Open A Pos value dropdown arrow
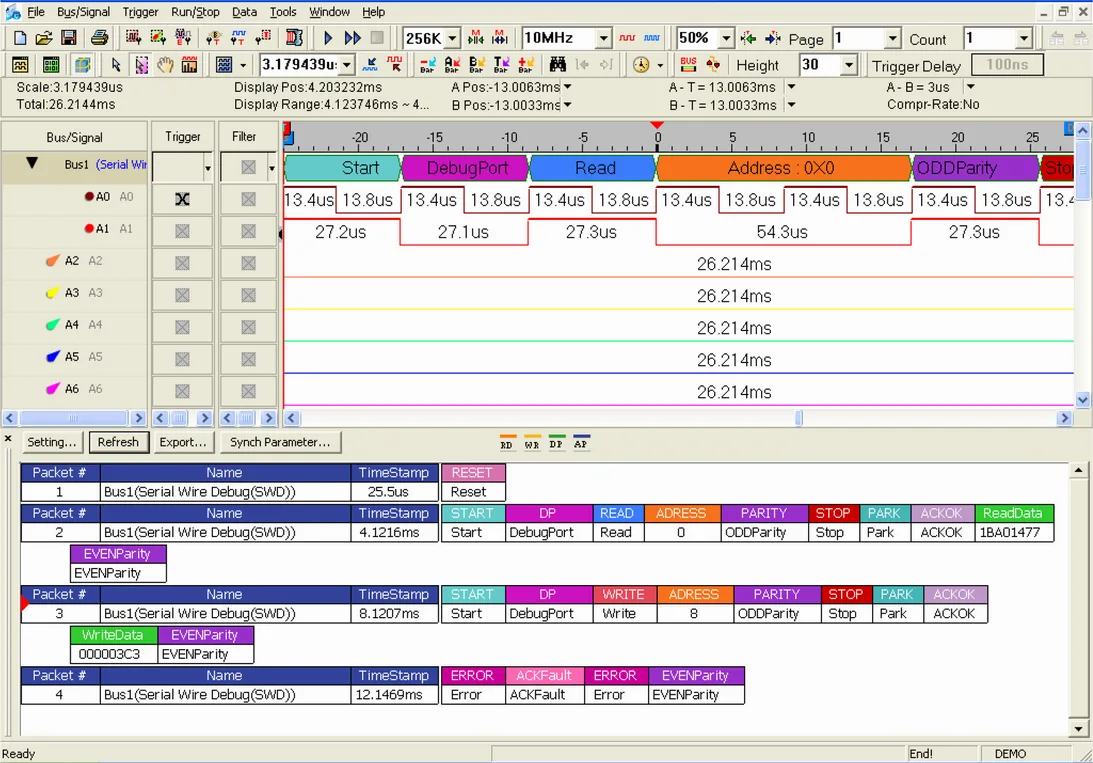This screenshot has height=763, width=1093. (x=567, y=87)
